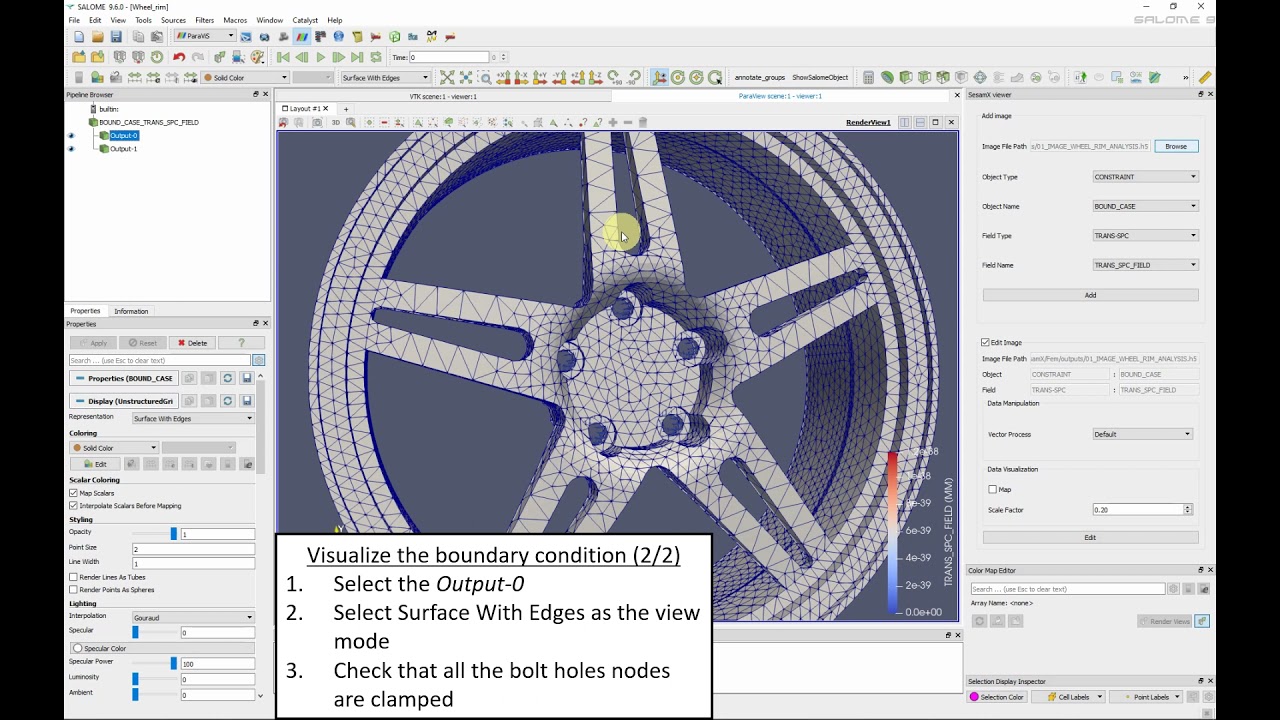This screenshot has width=1280, height=720.
Task: Open Vector Process Default dropdown
Action: tap(1142, 434)
